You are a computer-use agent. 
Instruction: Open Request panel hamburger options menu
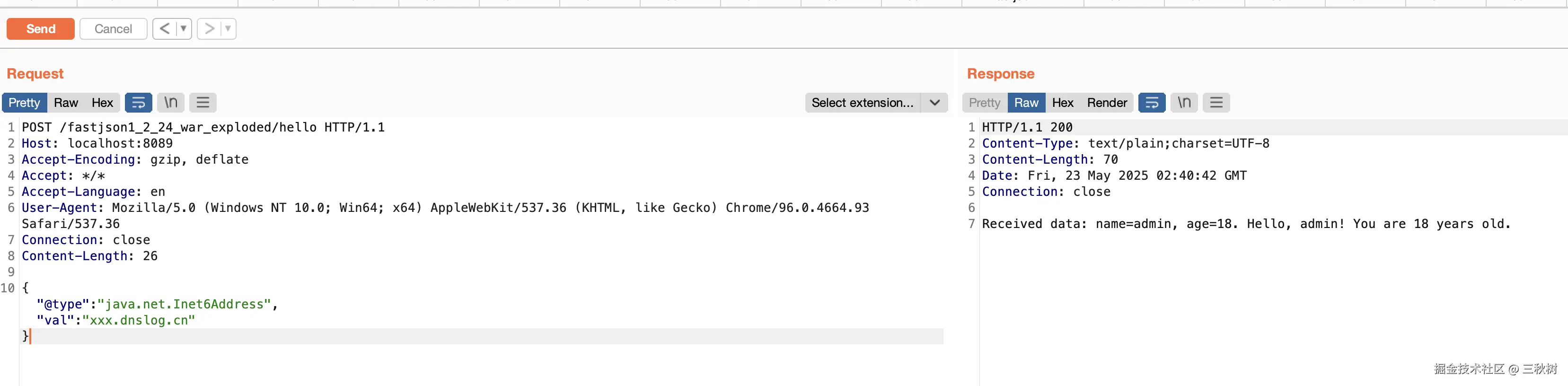point(203,103)
